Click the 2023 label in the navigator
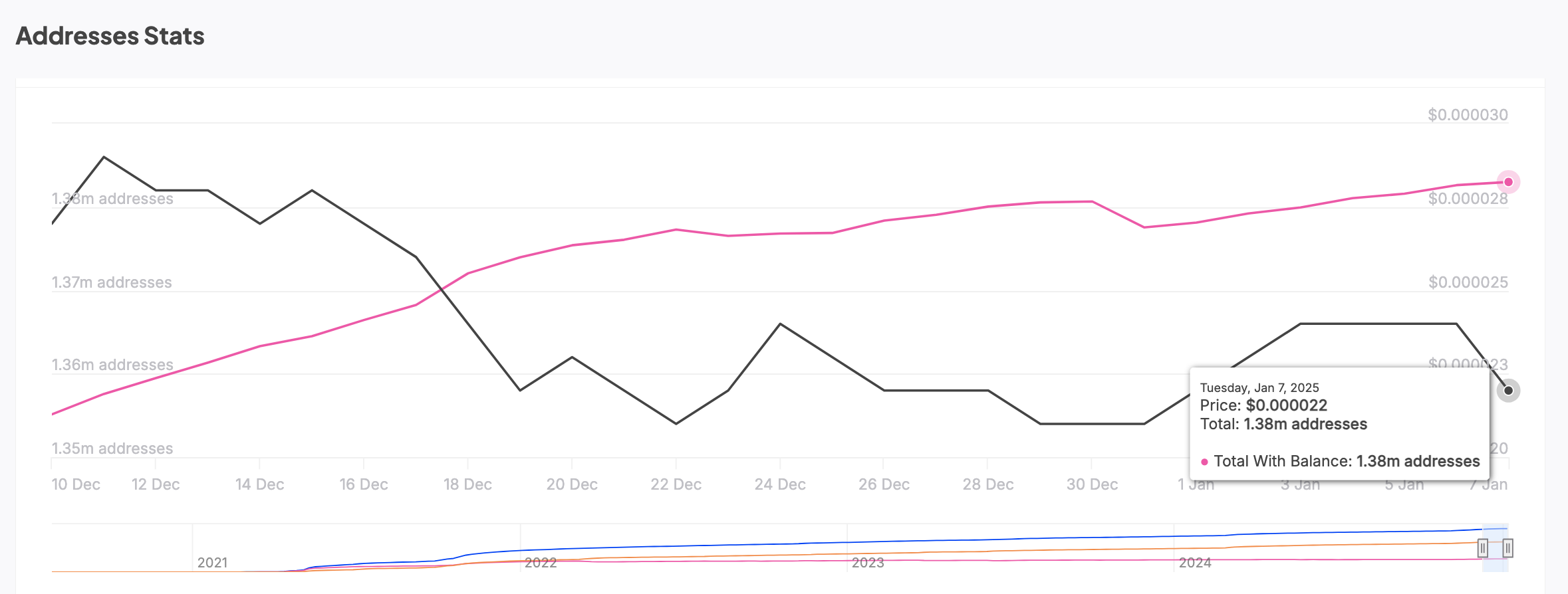The width and height of the screenshot is (1568, 594). (x=867, y=563)
